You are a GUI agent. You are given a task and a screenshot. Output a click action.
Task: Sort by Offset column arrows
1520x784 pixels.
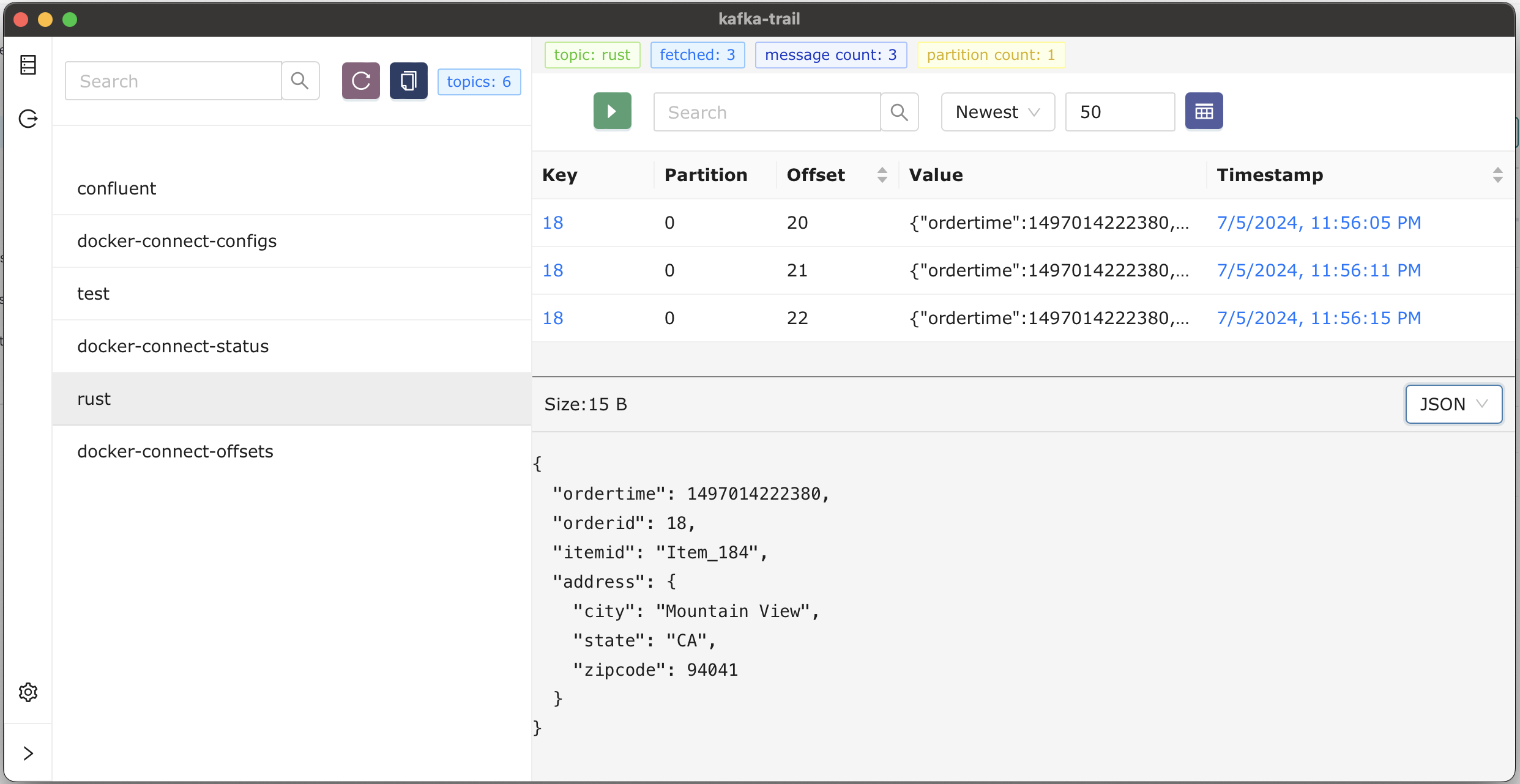pos(882,175)
